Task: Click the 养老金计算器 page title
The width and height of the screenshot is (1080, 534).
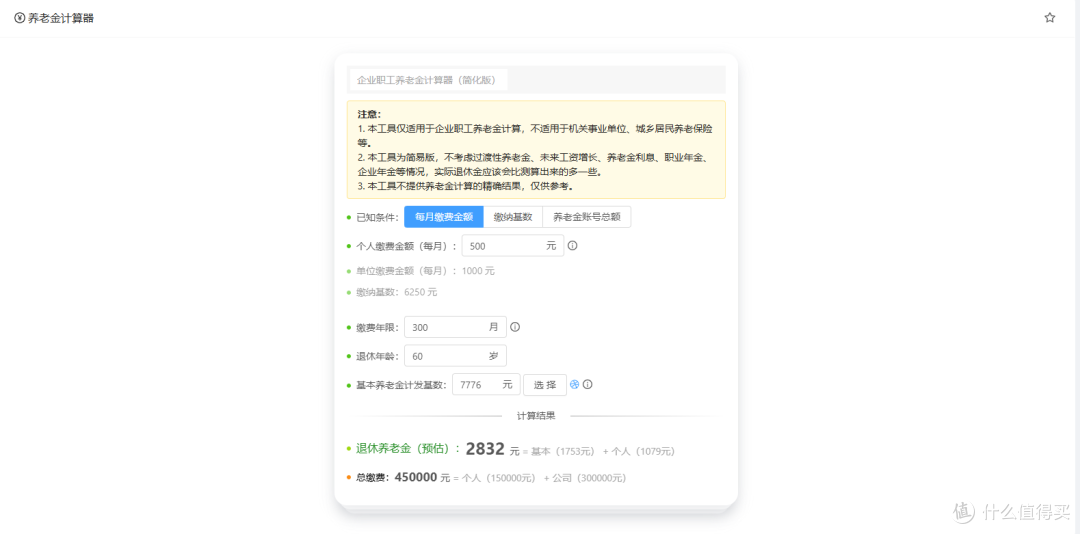Action: 61,18
